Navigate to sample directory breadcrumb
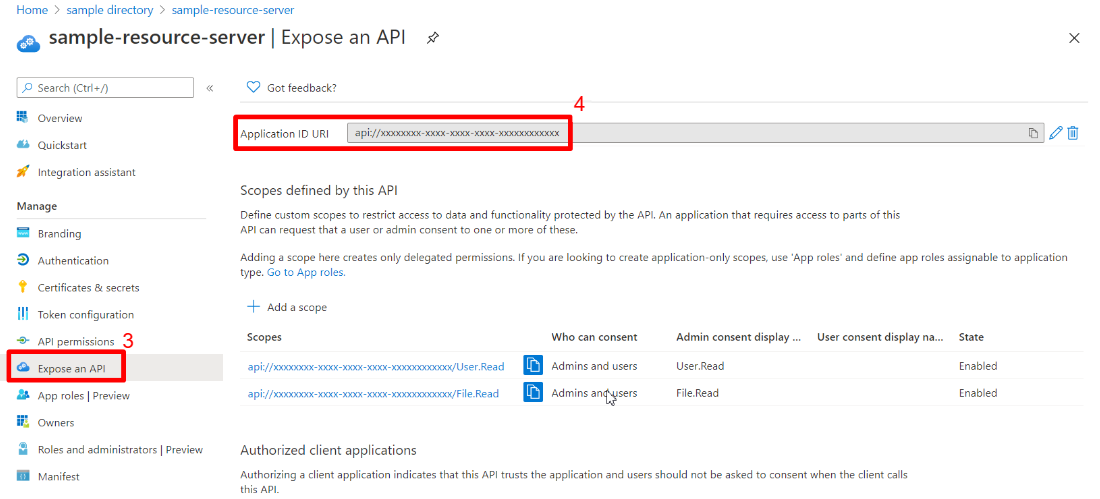The width and height of the screenshot is (1100, 499). click(x=110, y=10)
